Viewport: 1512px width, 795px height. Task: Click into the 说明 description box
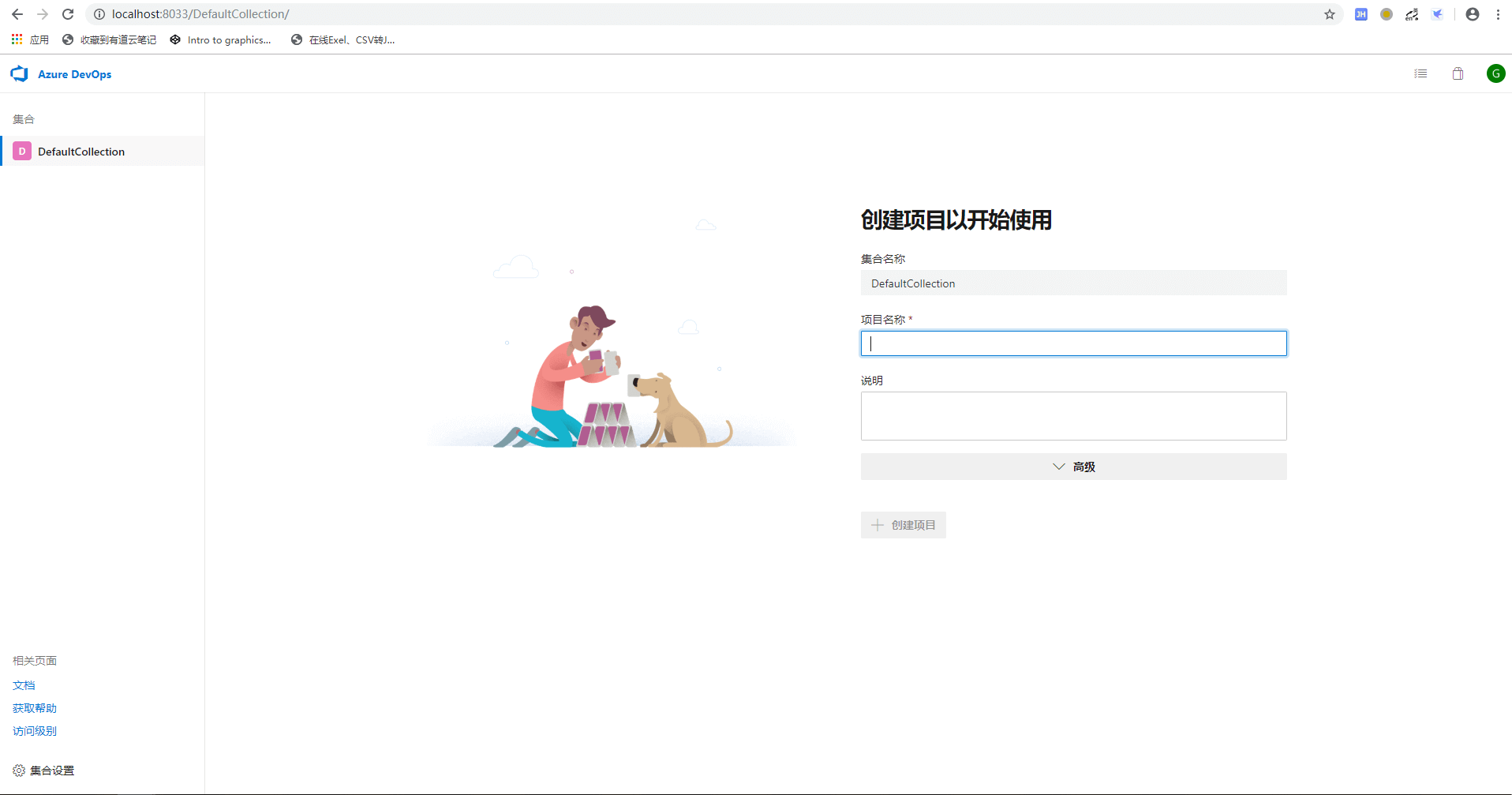(x=1073, y=416)
